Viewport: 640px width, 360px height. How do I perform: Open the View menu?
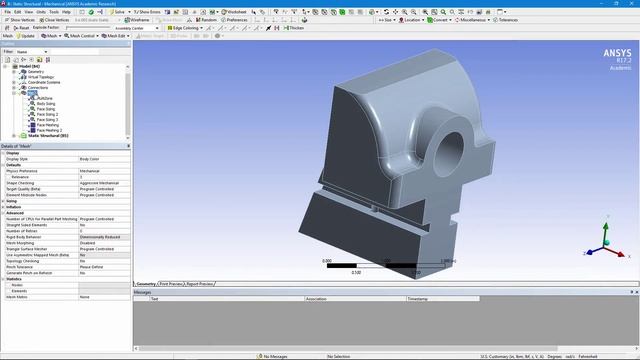29,12
